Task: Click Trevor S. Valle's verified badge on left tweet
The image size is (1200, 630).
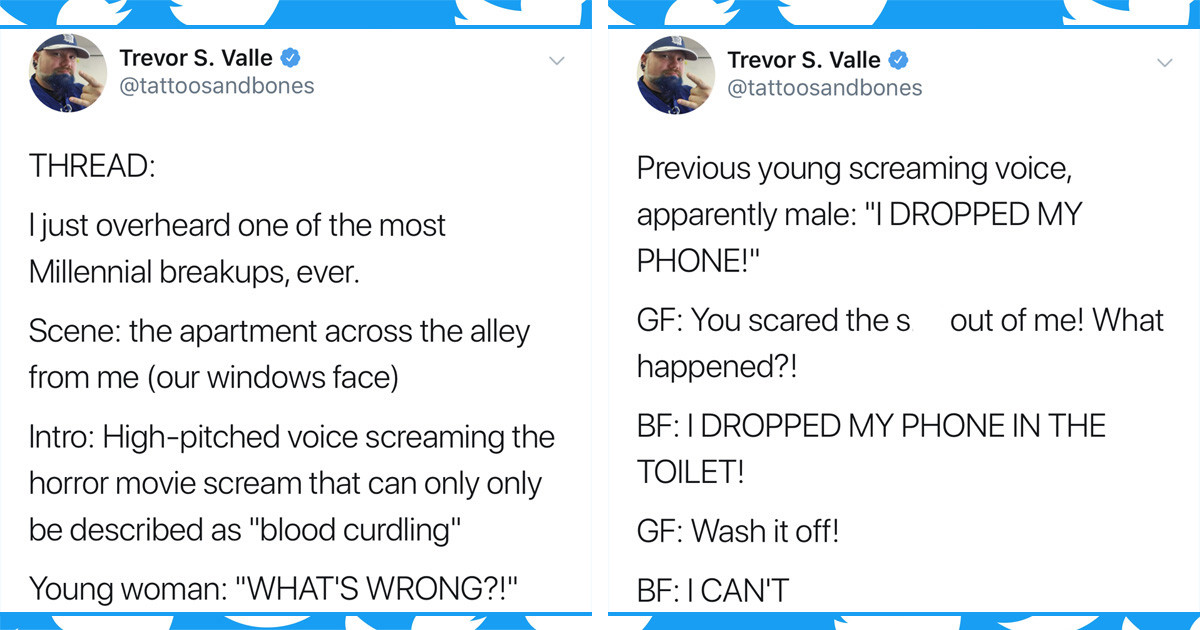Action: (290, 57)
